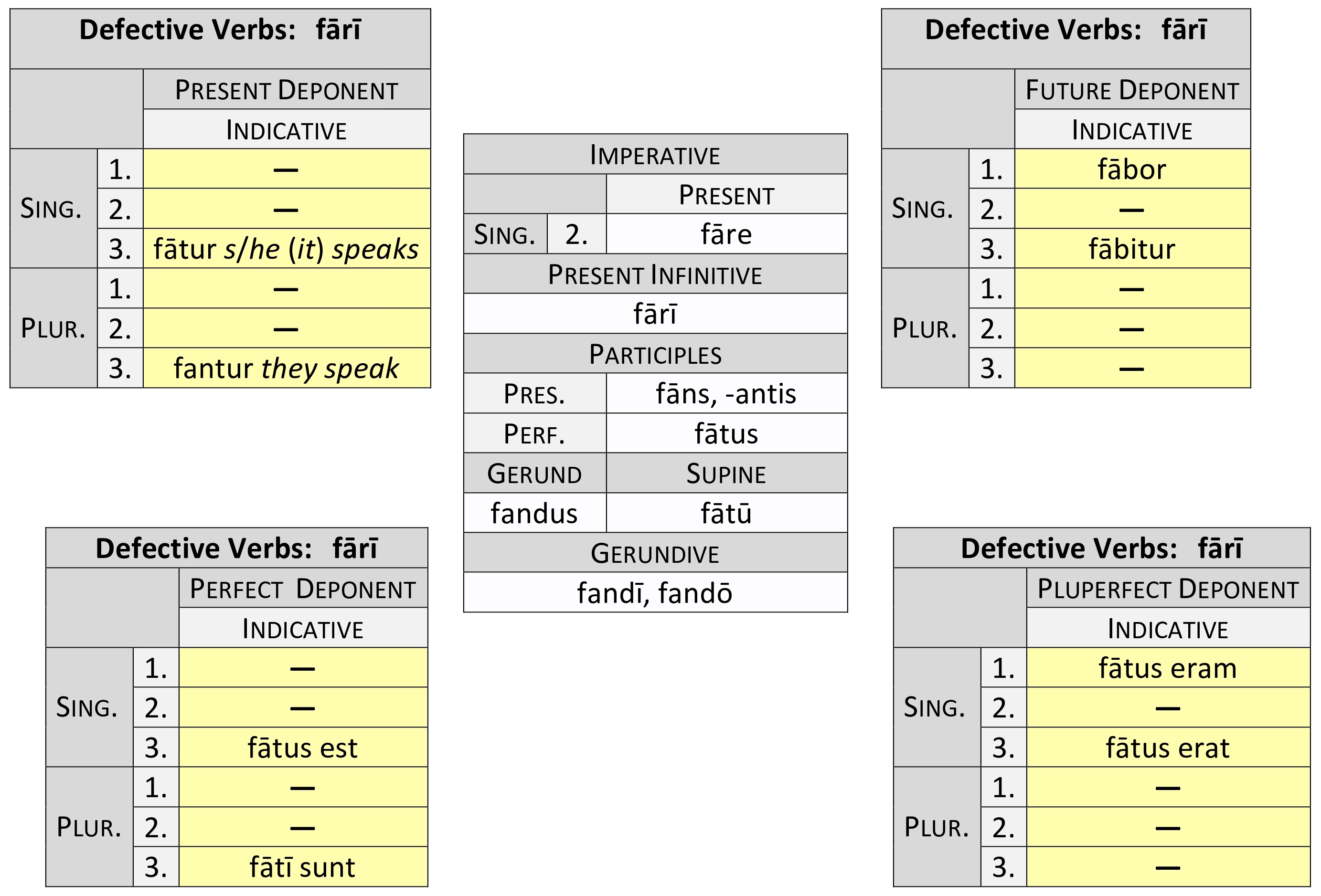This screenshot has width=1321, height=896.
Task: Click the 'Imperative' header of center table
Action: click(x=655, y=155)
